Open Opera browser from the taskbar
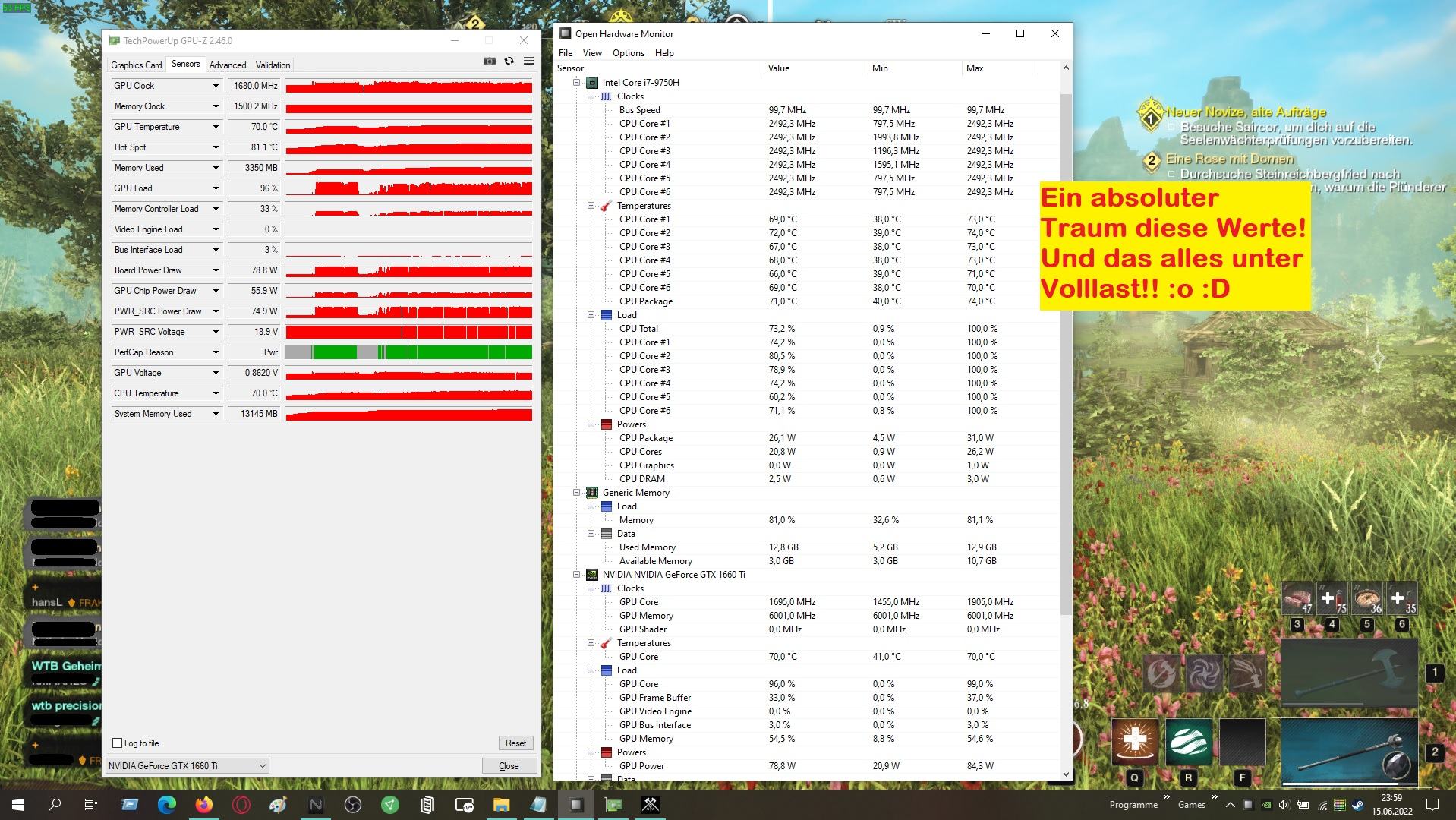Image resolution: width=1456 pixels, height=820 pixels. click(x=241, y=805)
